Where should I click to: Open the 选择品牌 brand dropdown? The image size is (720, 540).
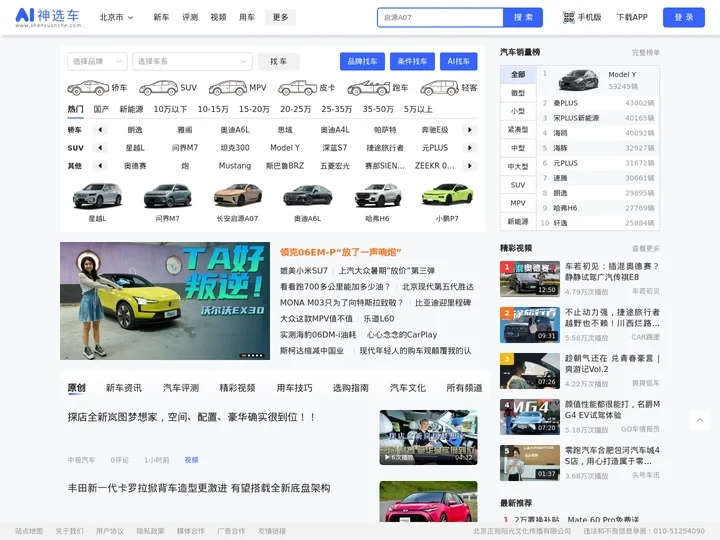point(97,62)
